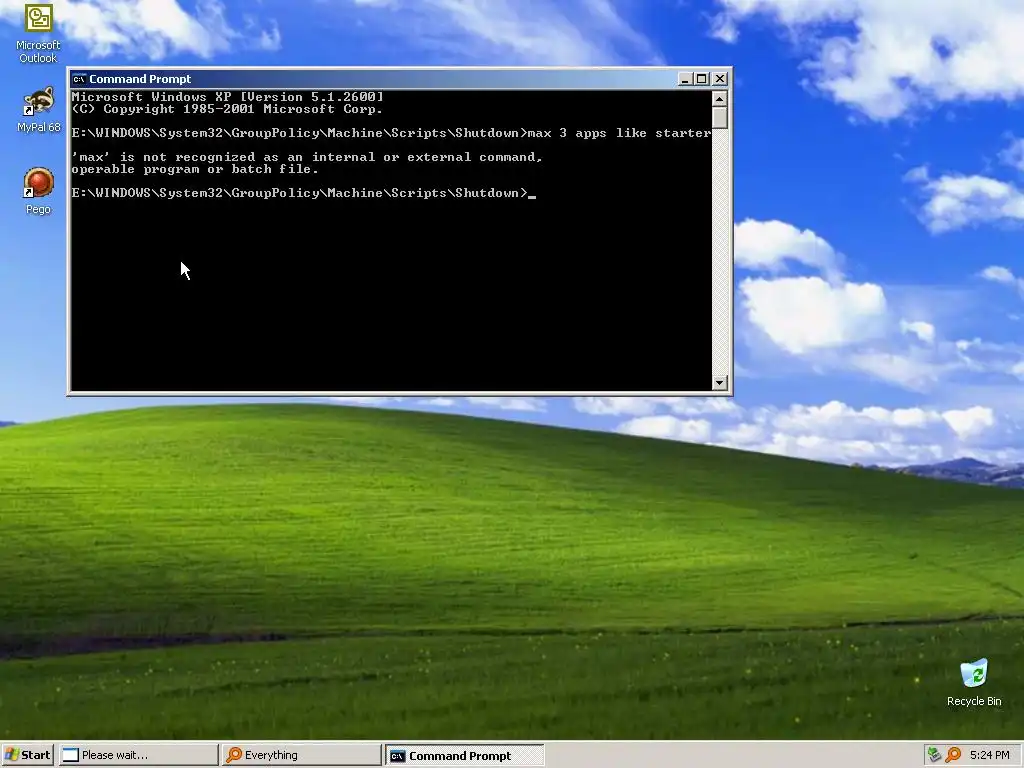Close the Command Prompt window

(720, 79)
